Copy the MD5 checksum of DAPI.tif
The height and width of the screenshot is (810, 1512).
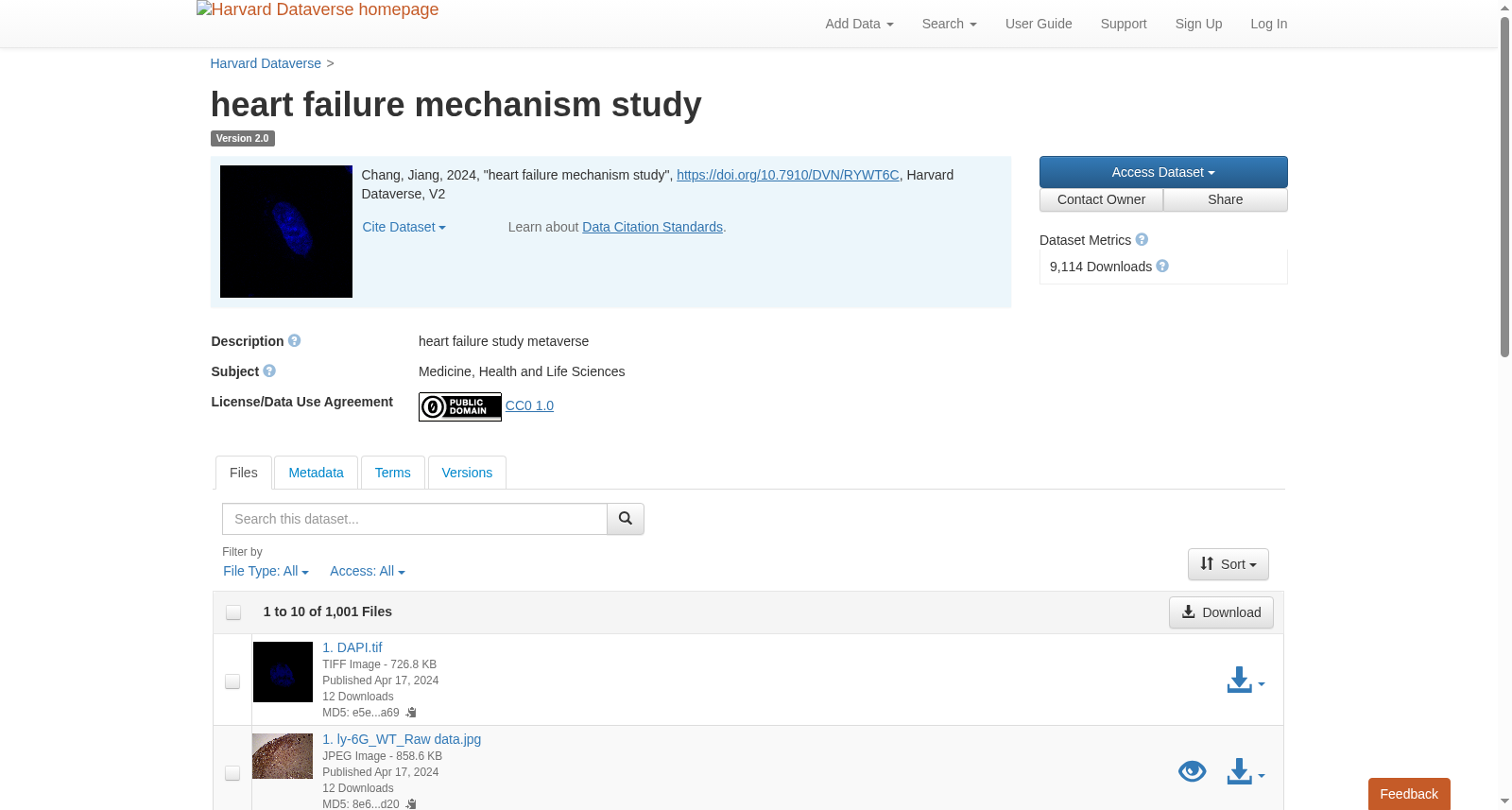[x=411, y=713]
